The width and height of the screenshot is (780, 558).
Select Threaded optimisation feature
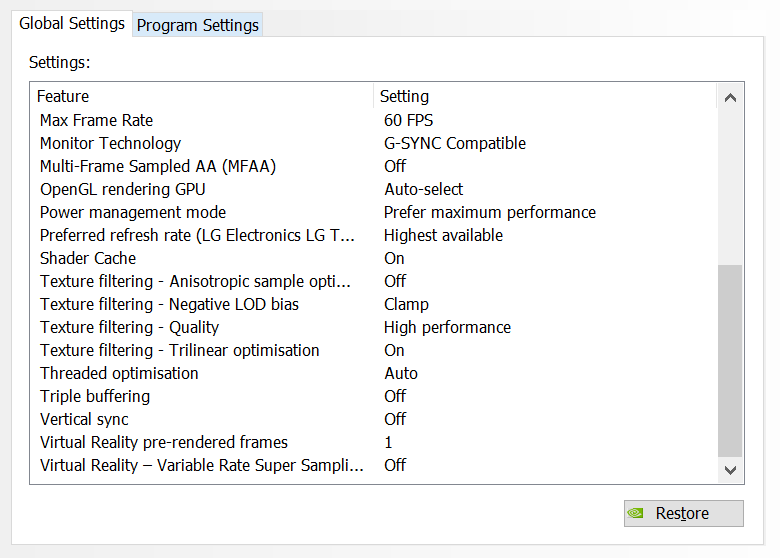point(119,373)
